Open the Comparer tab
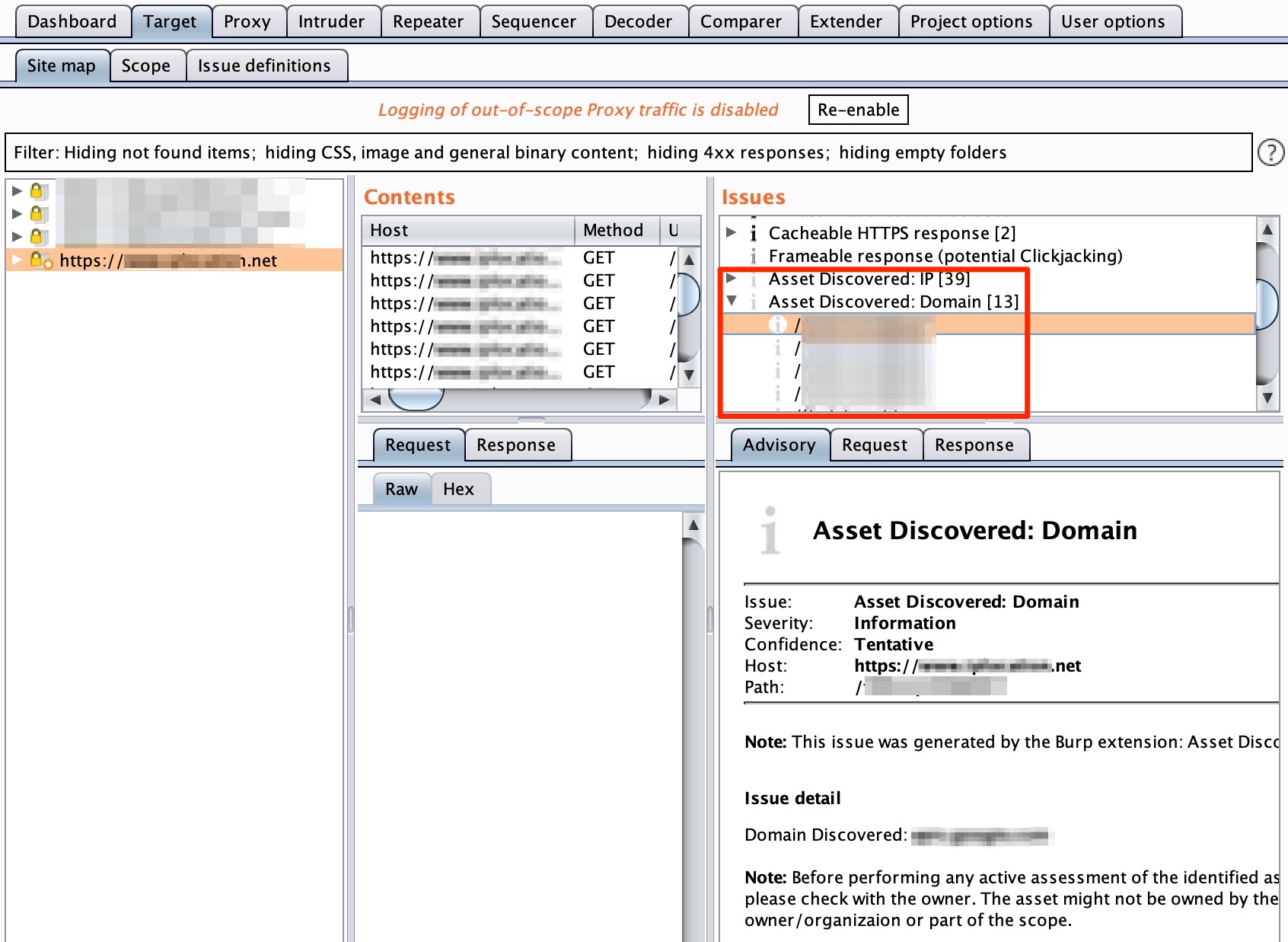 pyautogui.click(x=741, y=21)
